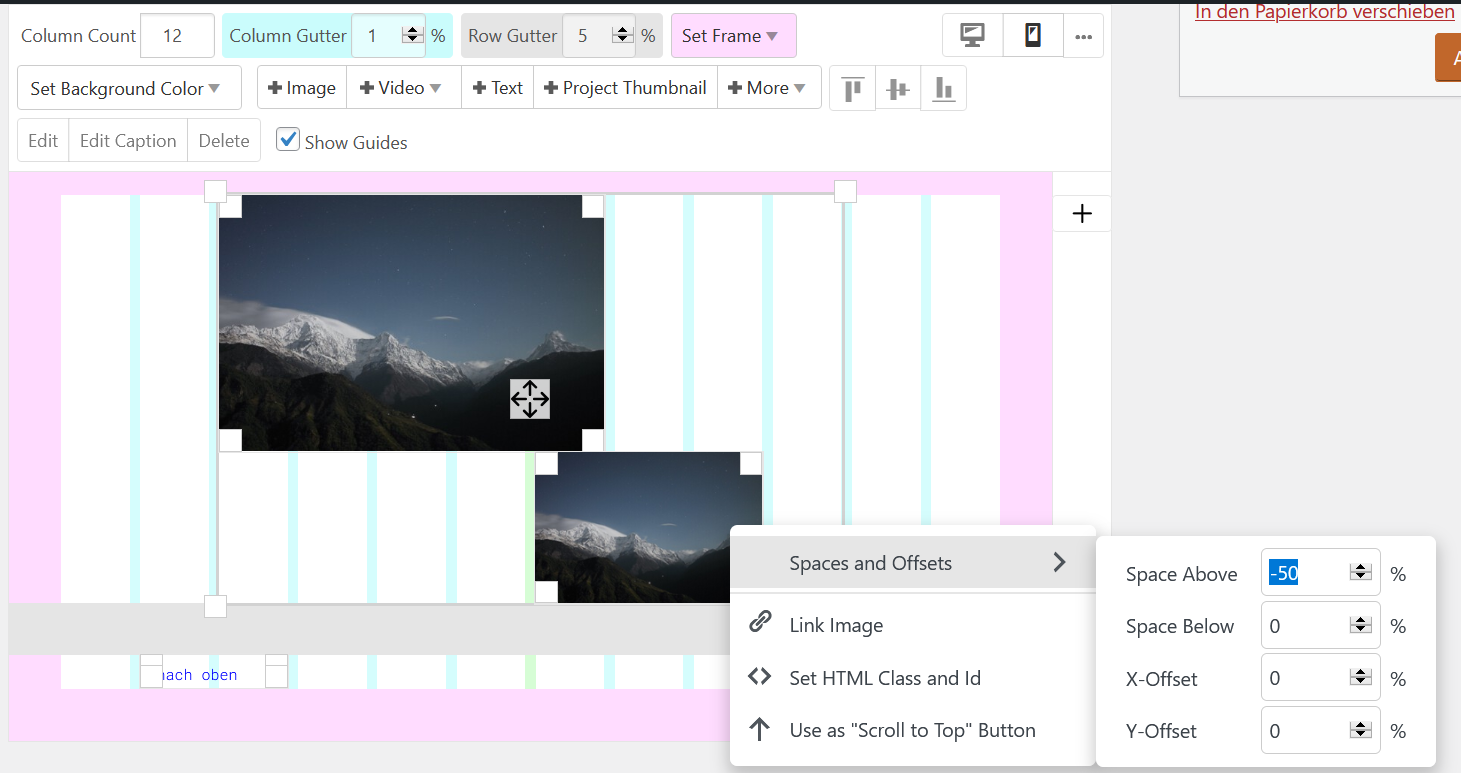Expand the Video dropdown
The width and height of the screenshot is (1461, 773).
(403, 88)
